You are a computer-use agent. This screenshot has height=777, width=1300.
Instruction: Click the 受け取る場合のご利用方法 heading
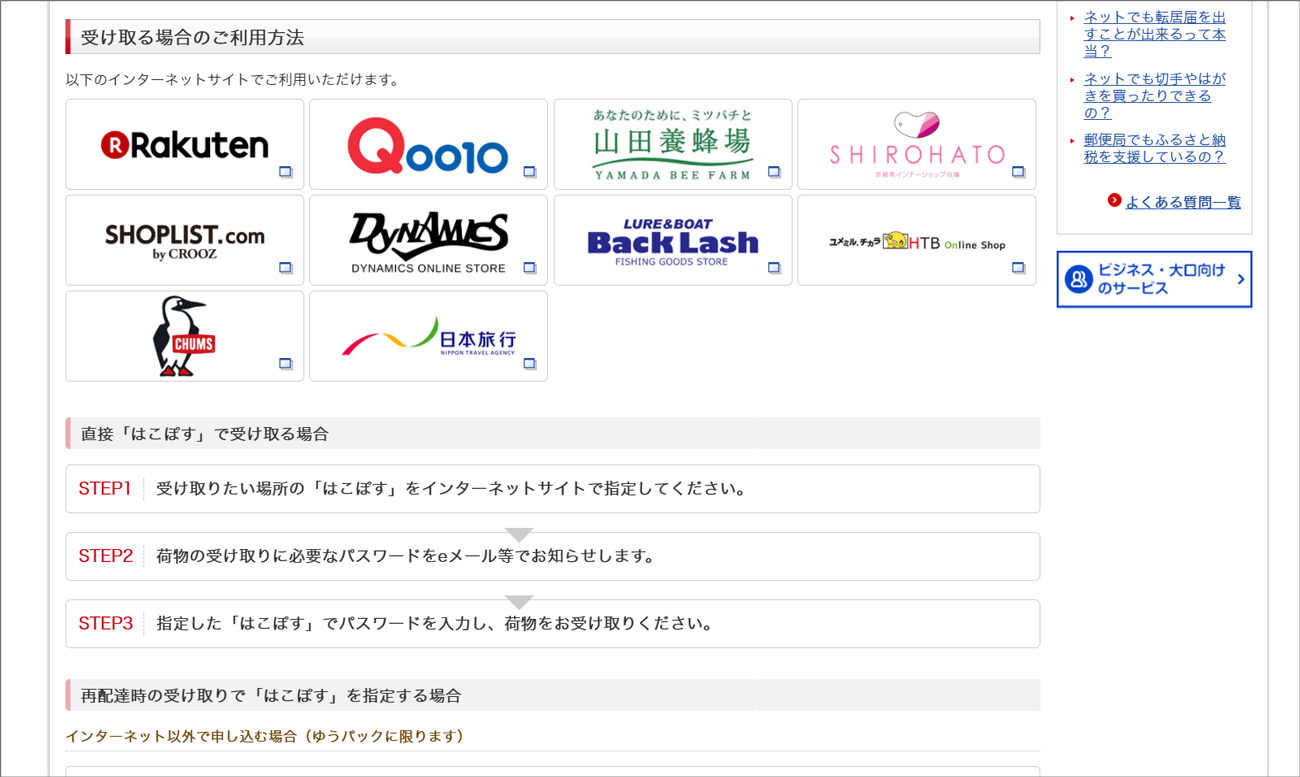pyautogui.click(x=552, y=37)
